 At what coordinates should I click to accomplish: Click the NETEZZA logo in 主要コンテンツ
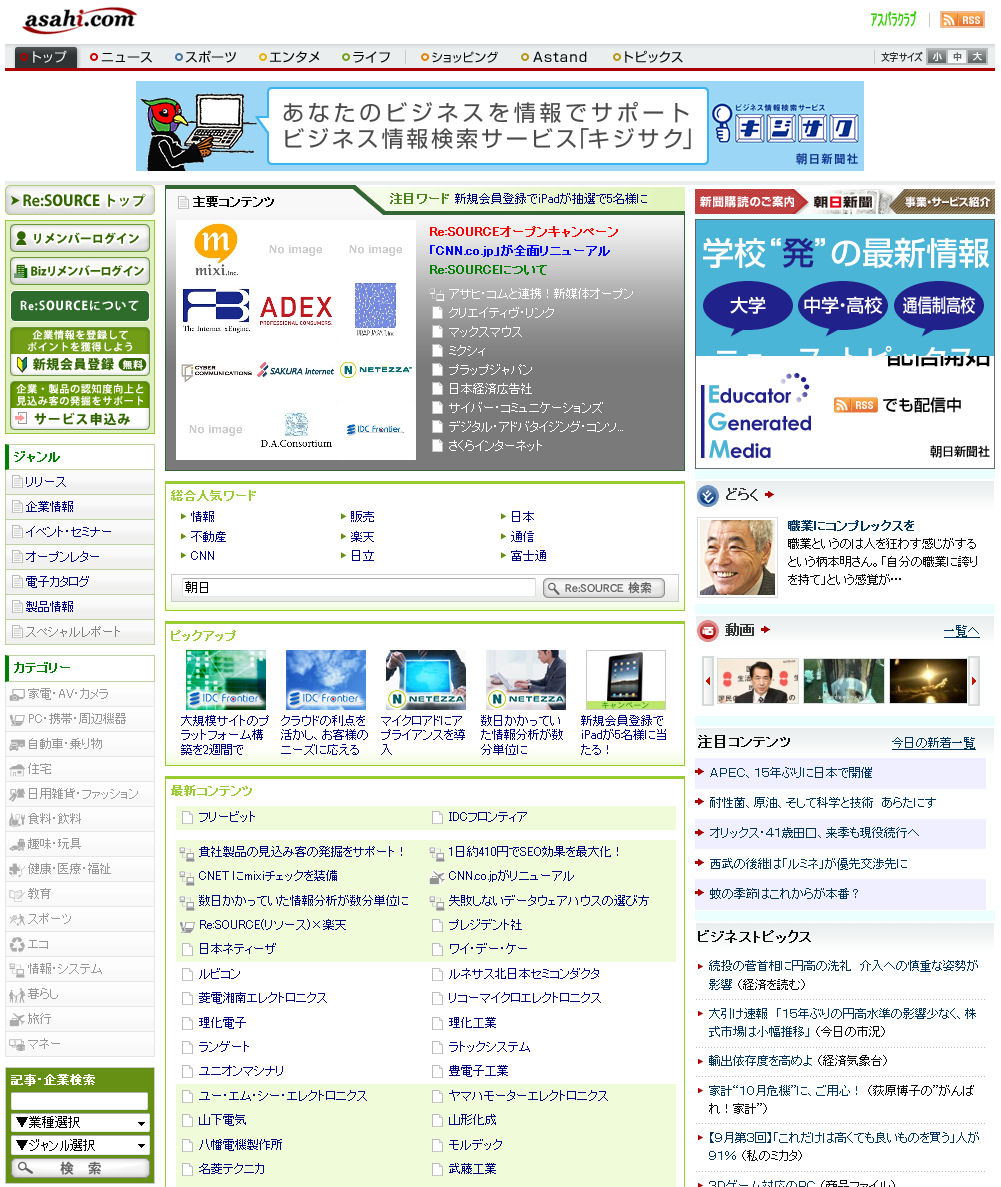(376, 369)
